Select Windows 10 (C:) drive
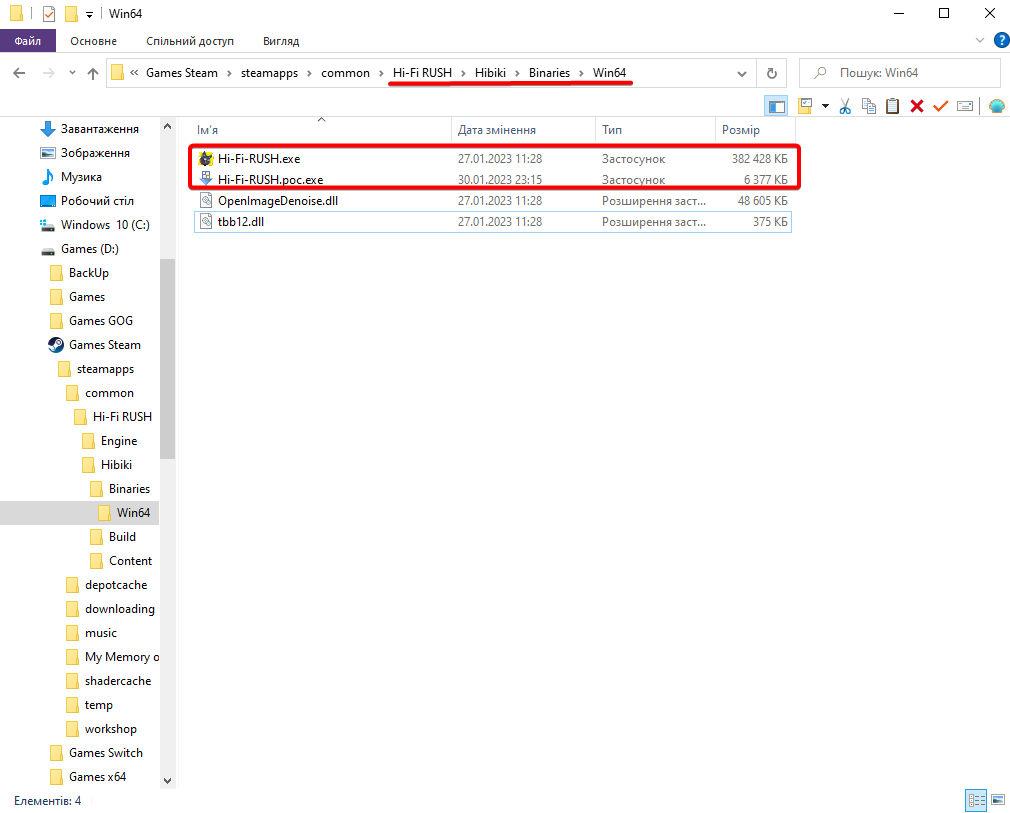This screenshot has width=1010, height=813. 95,225
